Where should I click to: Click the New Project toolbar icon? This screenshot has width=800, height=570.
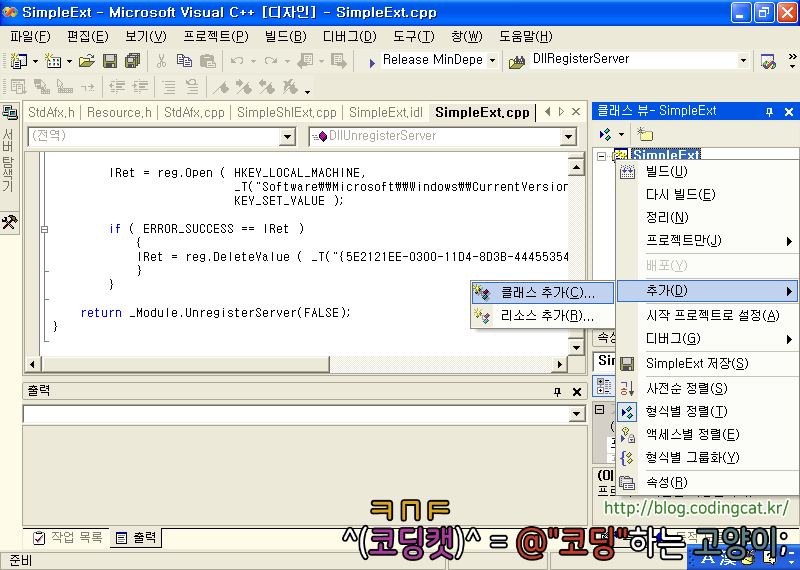click(x=18, y=61)
